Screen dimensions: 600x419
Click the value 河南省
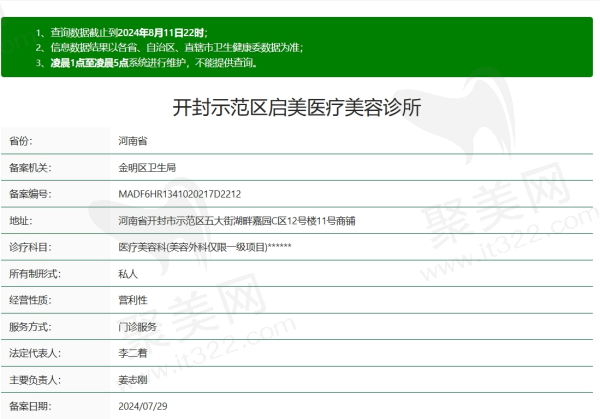pos(133,141)
